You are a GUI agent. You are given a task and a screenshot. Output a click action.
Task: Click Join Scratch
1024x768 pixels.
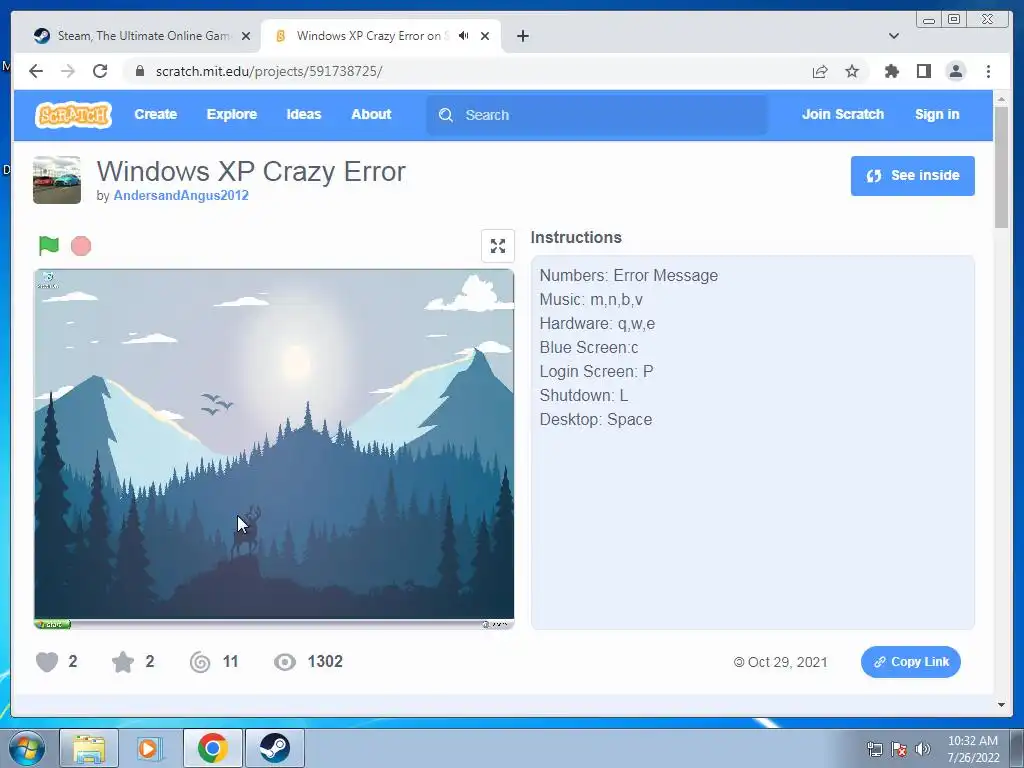click(842, 114)
